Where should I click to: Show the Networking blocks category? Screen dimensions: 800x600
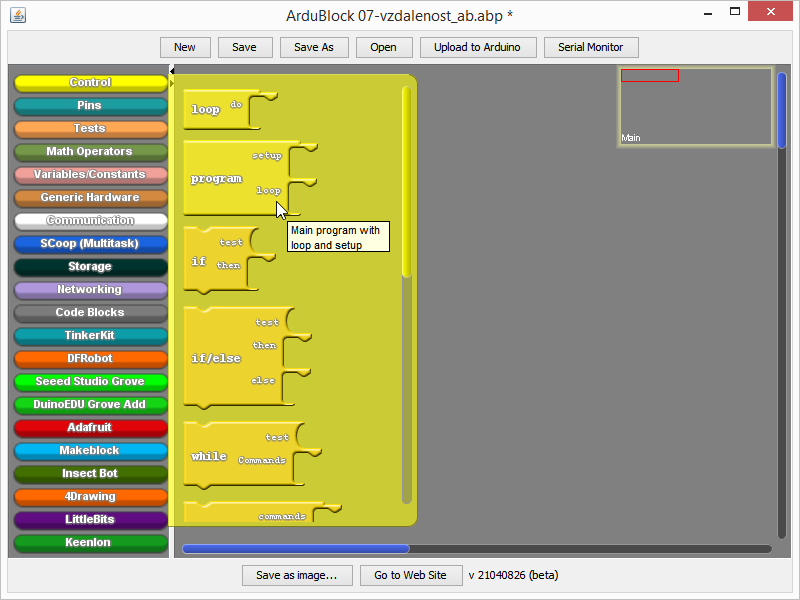click(x=90, y=289)
